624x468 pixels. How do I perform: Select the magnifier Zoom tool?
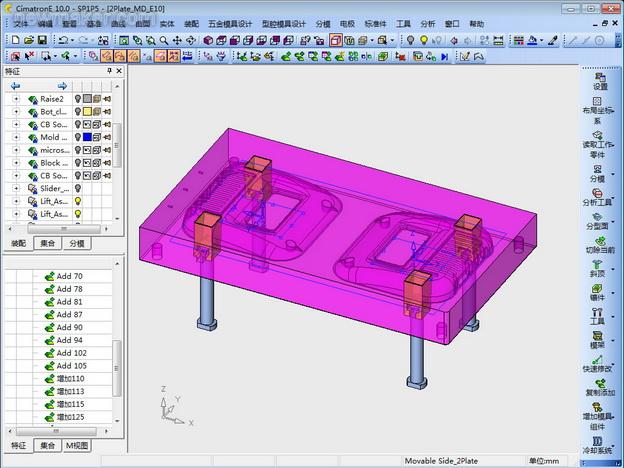pos(164,40)
